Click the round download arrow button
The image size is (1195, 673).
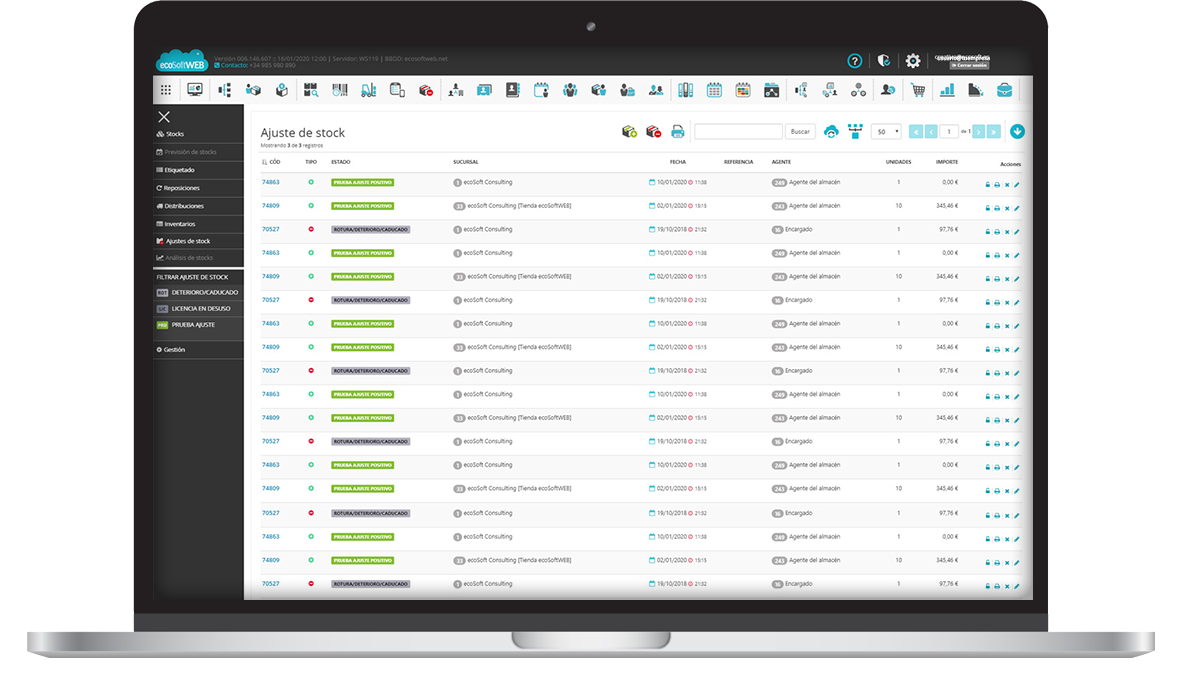[x=1017, y=132]
